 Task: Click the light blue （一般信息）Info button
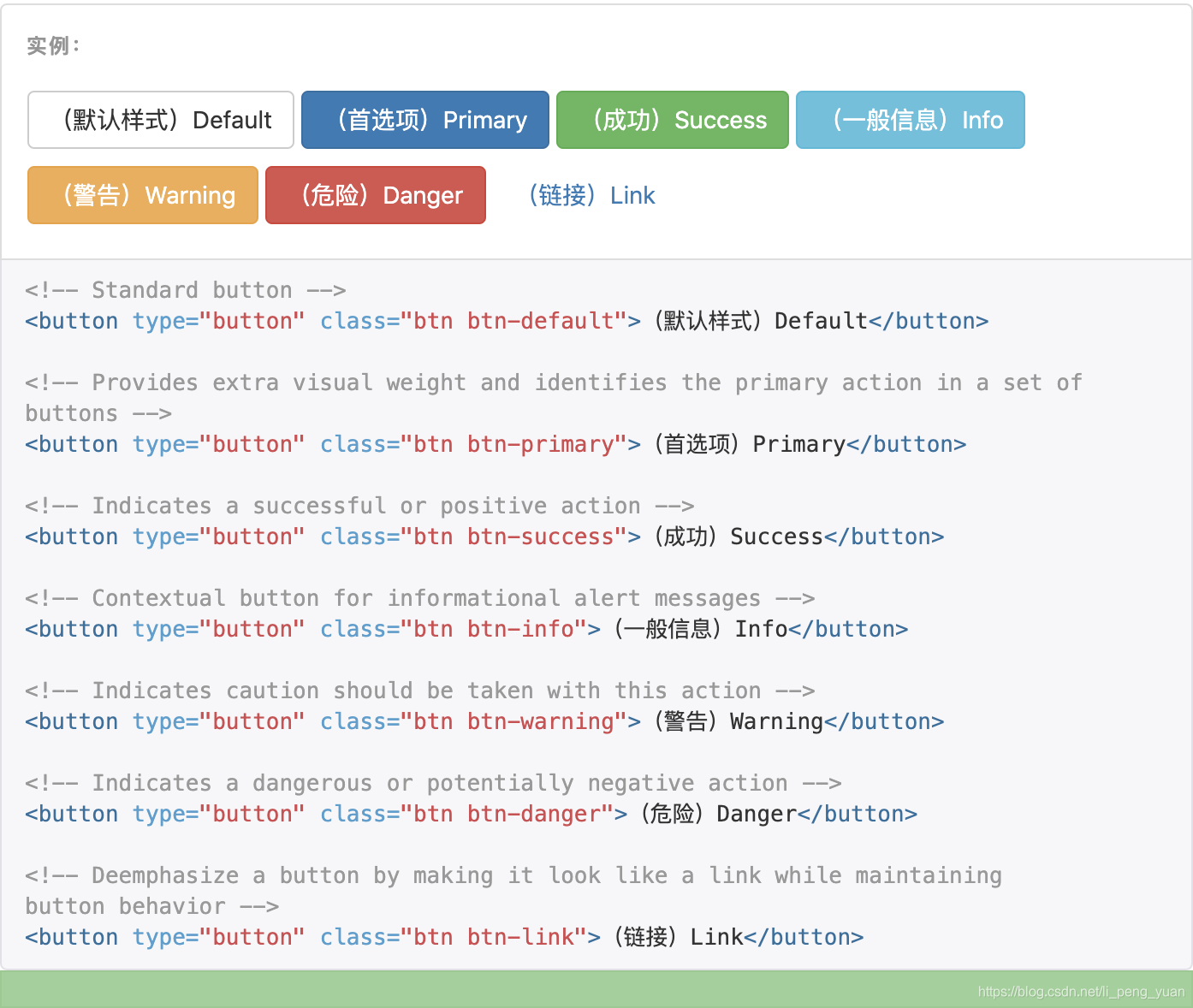(x=910, y=120)
